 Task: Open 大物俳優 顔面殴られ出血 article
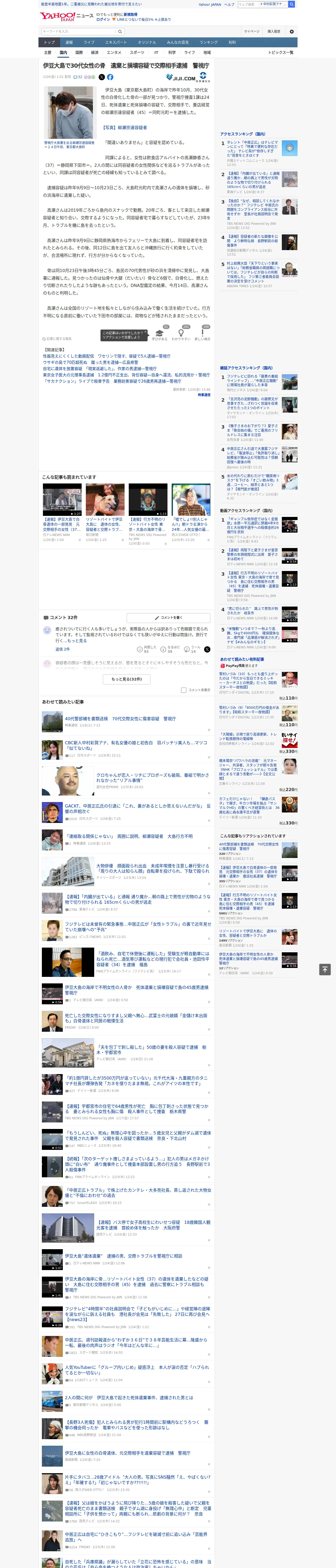click(x=153, y=868)
